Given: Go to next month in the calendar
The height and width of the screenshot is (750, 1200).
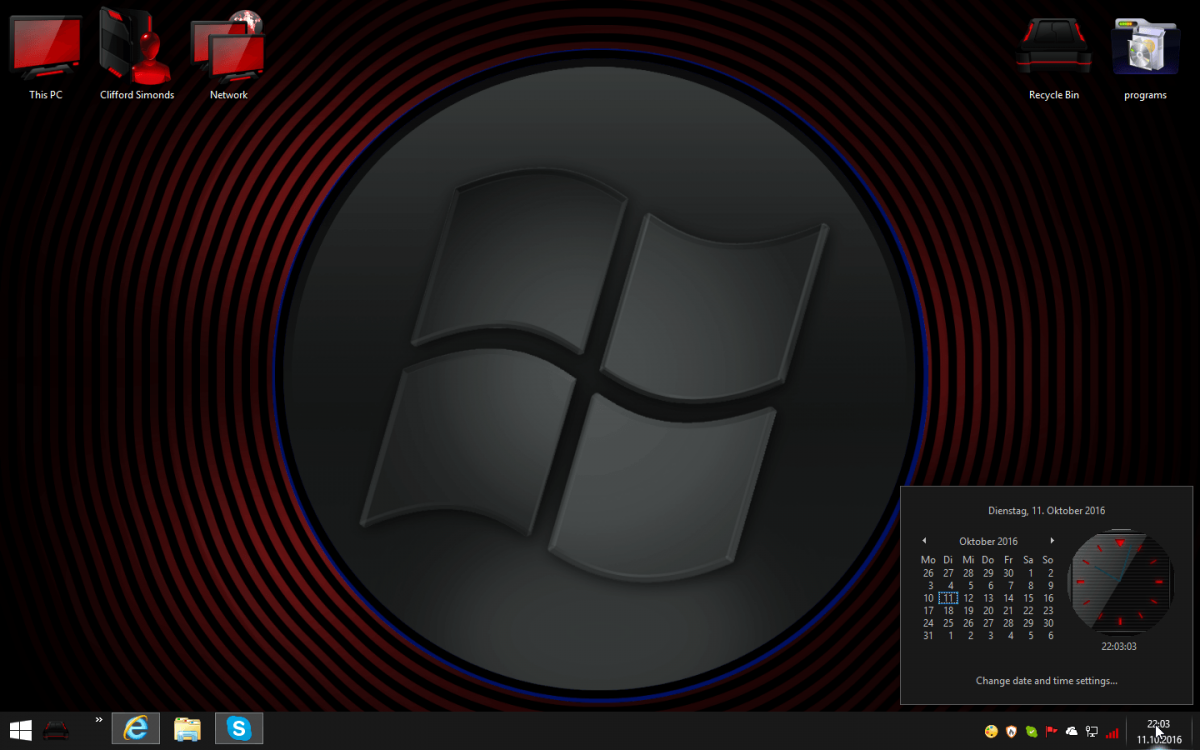Looking at the screenshot, I should pos(1052,541).
